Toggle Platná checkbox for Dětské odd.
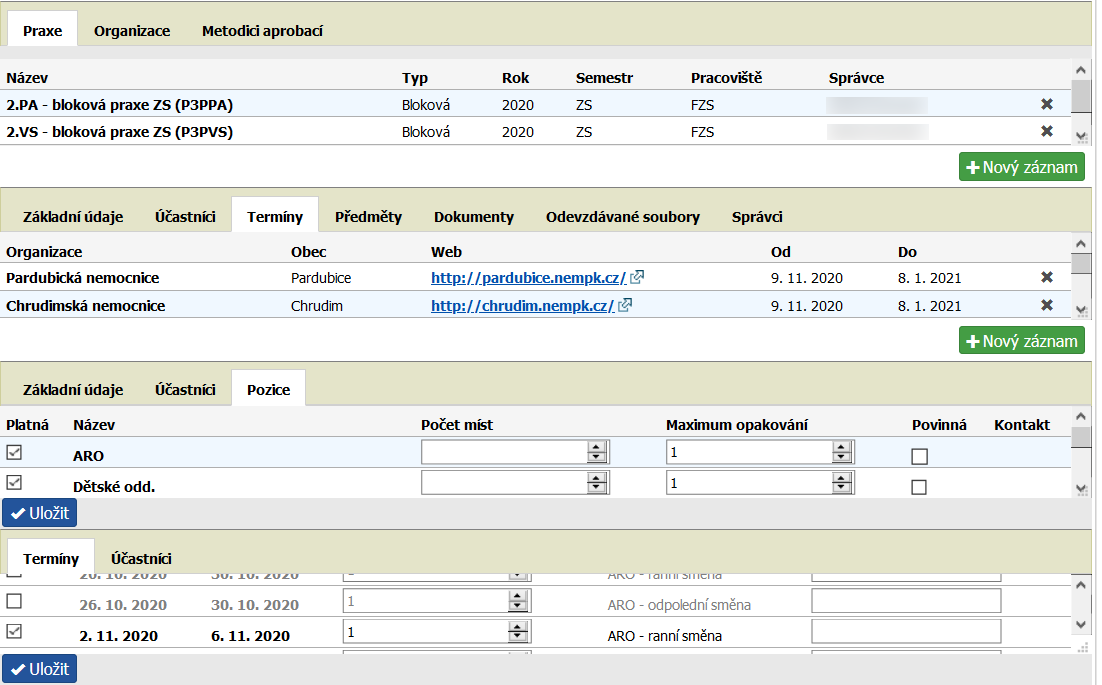The image size is (1102, 685). pyautogui.click(x=14, y=482)
